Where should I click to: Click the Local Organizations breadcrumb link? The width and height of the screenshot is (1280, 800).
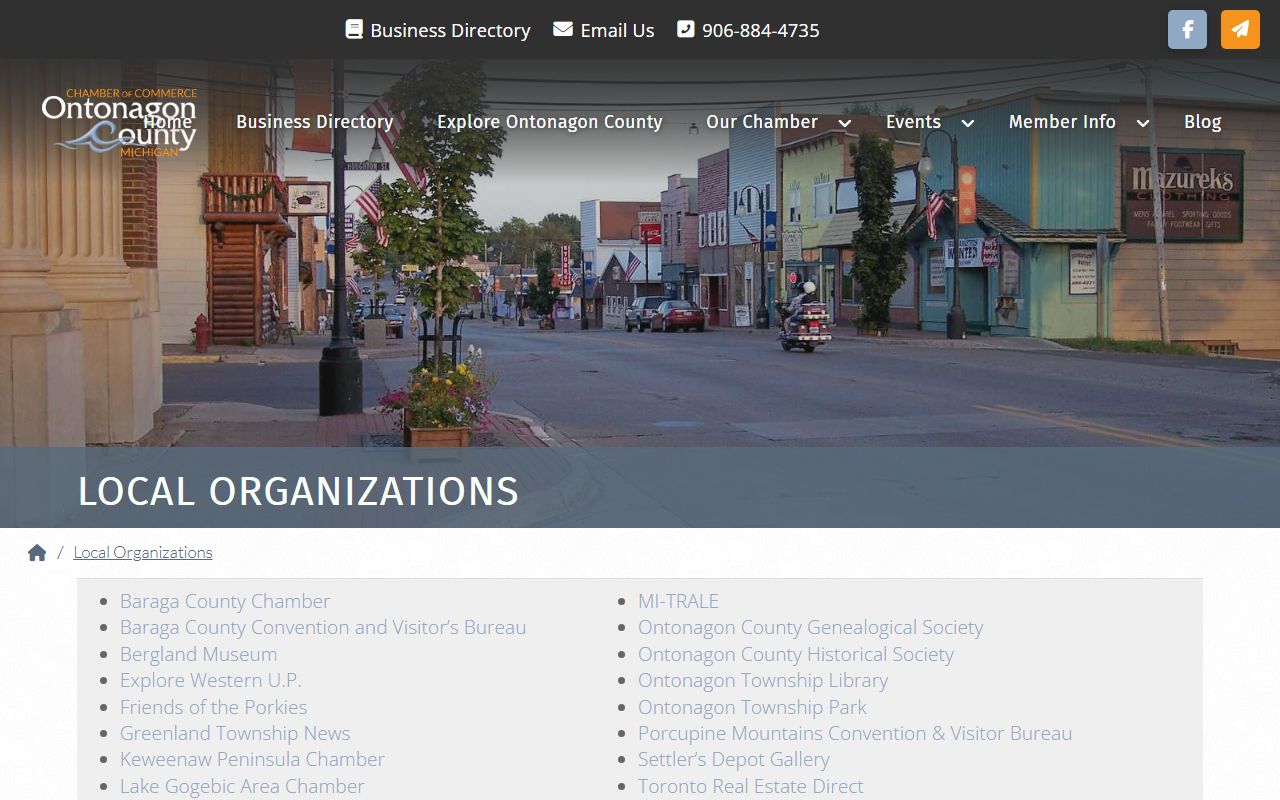tap(143, 552)
